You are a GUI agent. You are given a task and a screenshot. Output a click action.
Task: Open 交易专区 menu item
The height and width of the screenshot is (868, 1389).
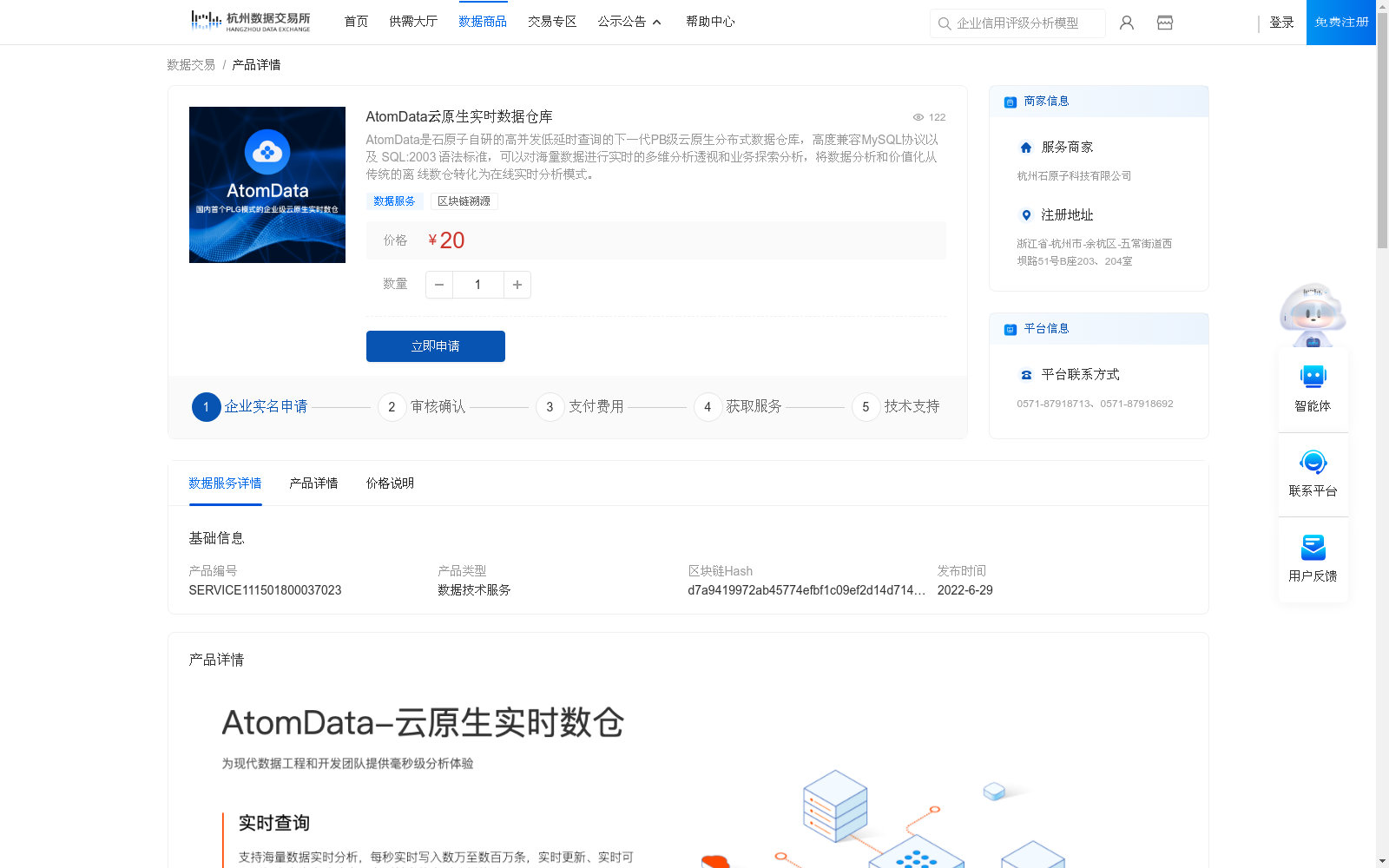pos(552,22)
